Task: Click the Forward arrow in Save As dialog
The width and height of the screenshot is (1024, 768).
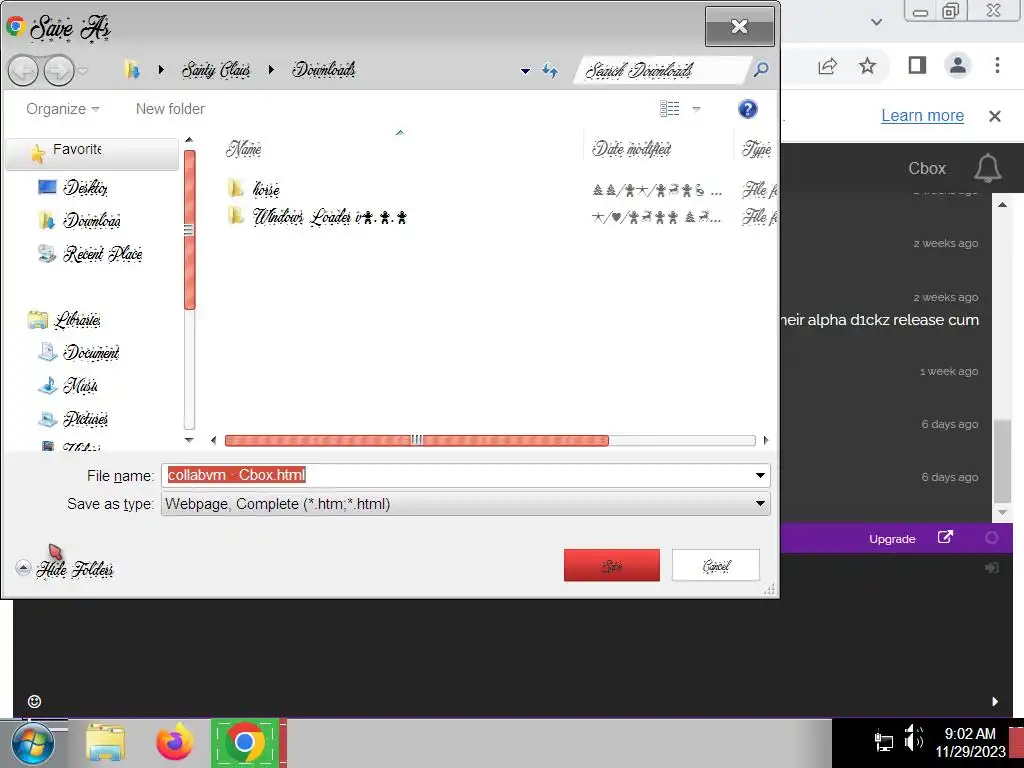Action: [59, 71]
